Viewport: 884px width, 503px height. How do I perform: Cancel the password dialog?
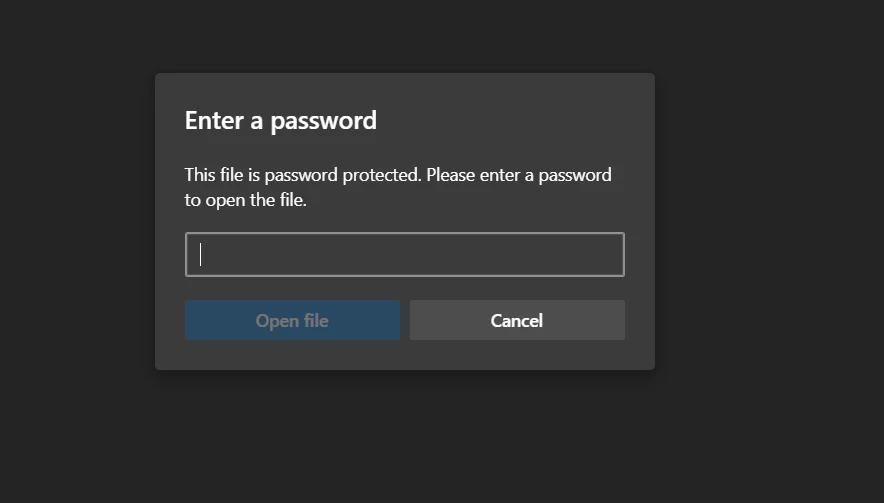tap(517, 320)
